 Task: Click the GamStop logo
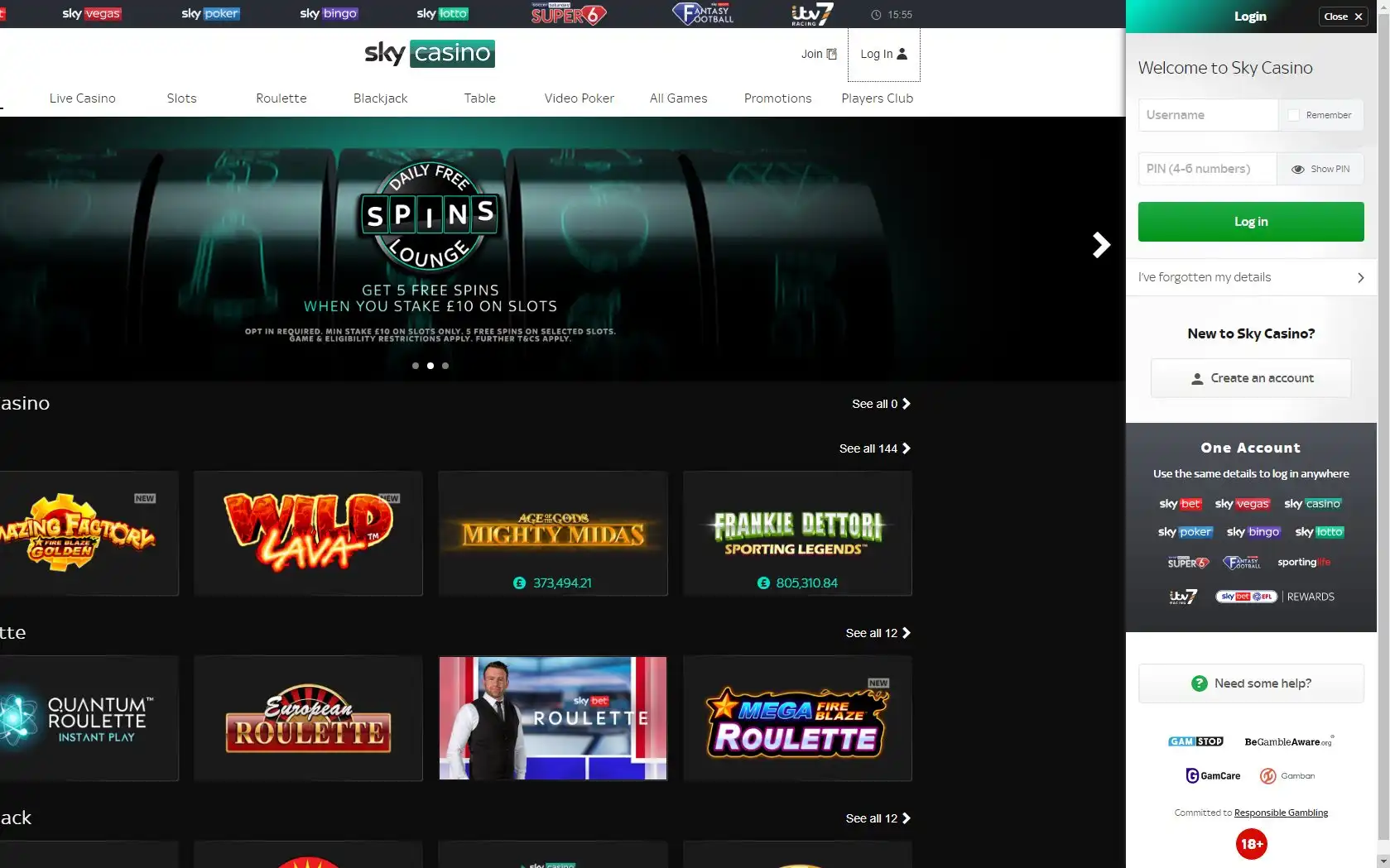1195,741
